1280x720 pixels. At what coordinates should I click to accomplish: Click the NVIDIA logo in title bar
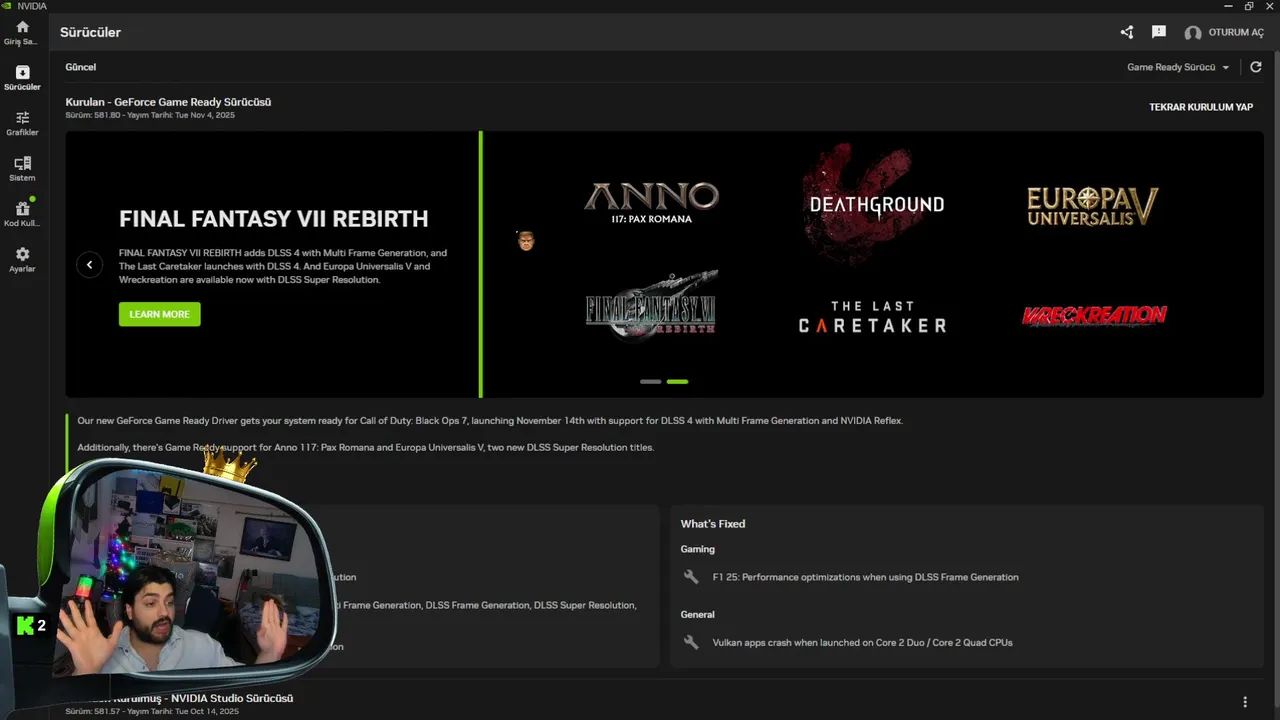pyautogui.click(x=8, y=6)
